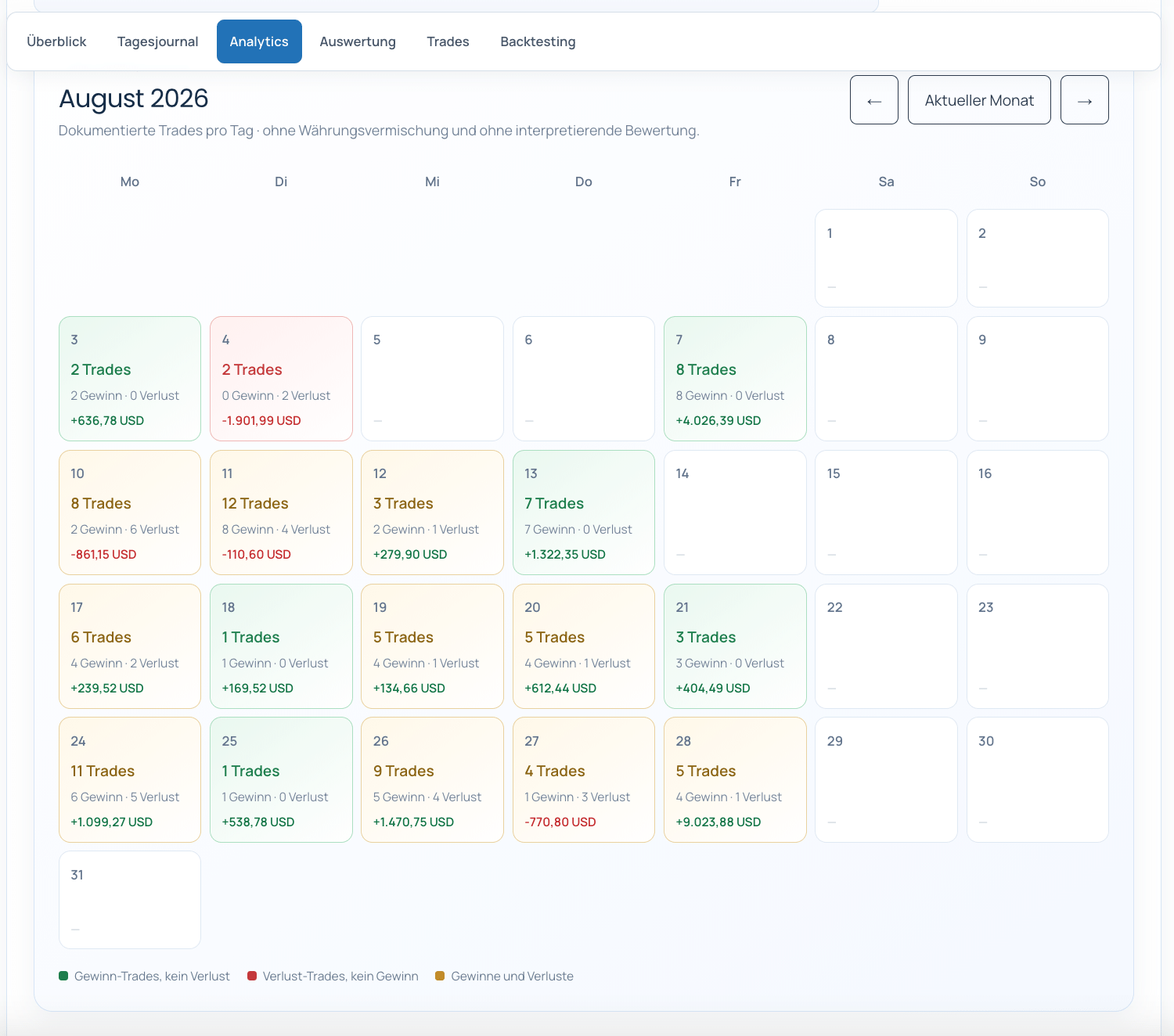Go to the previous month with left arrow
Viewport: 1174px width, 1036px height.
tap(874, 100)
